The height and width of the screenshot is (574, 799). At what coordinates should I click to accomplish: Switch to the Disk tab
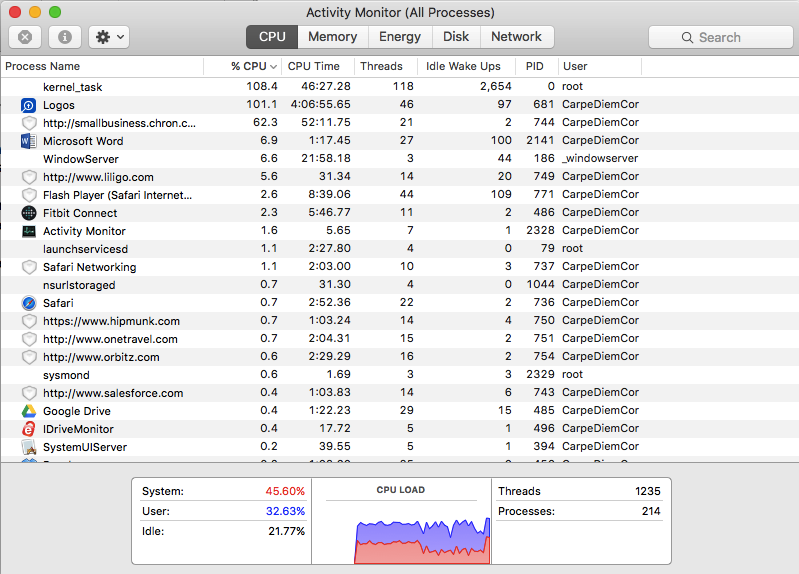[x=456, y=37]
